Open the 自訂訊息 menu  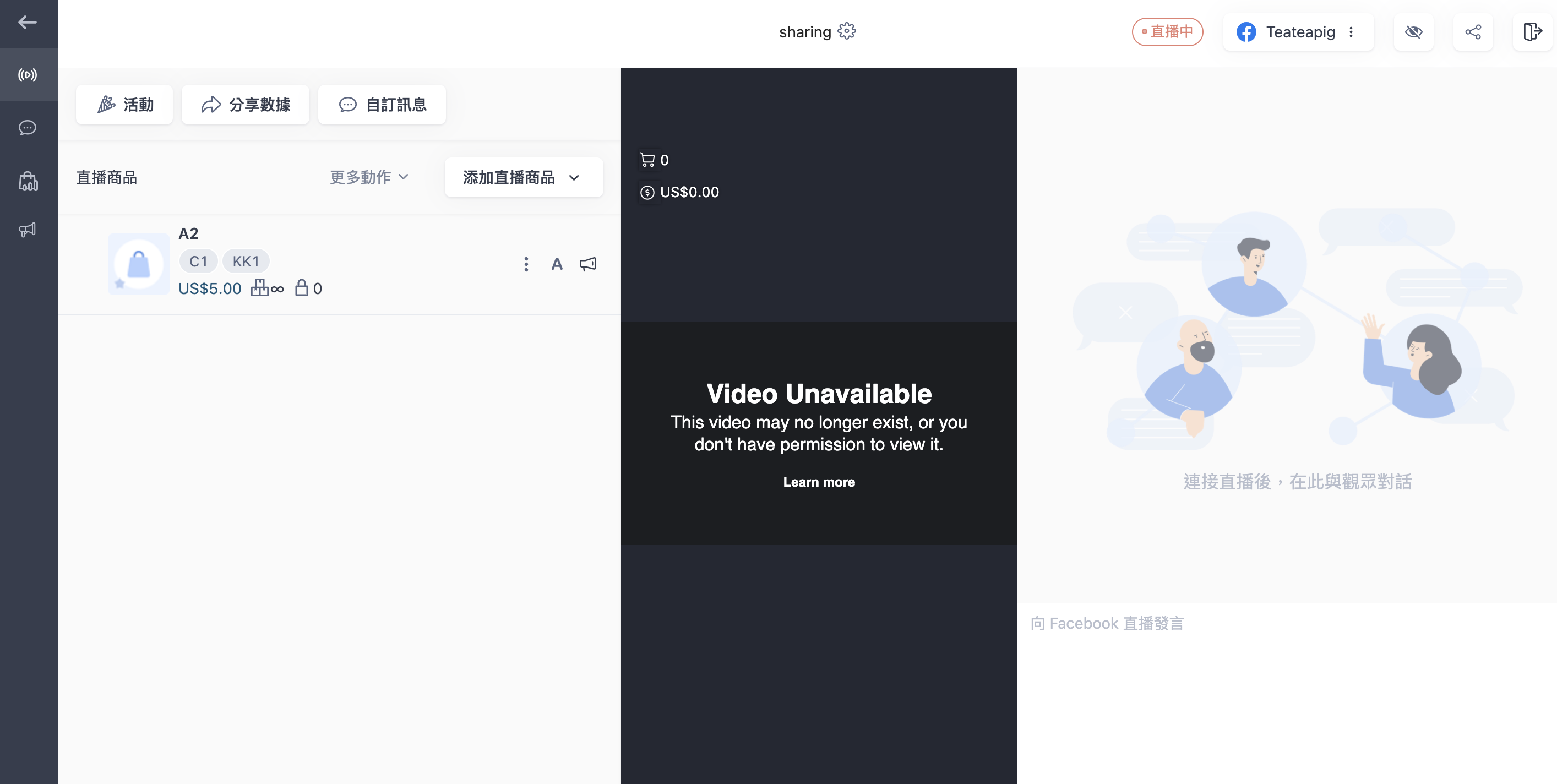click(x=382, y=104)
